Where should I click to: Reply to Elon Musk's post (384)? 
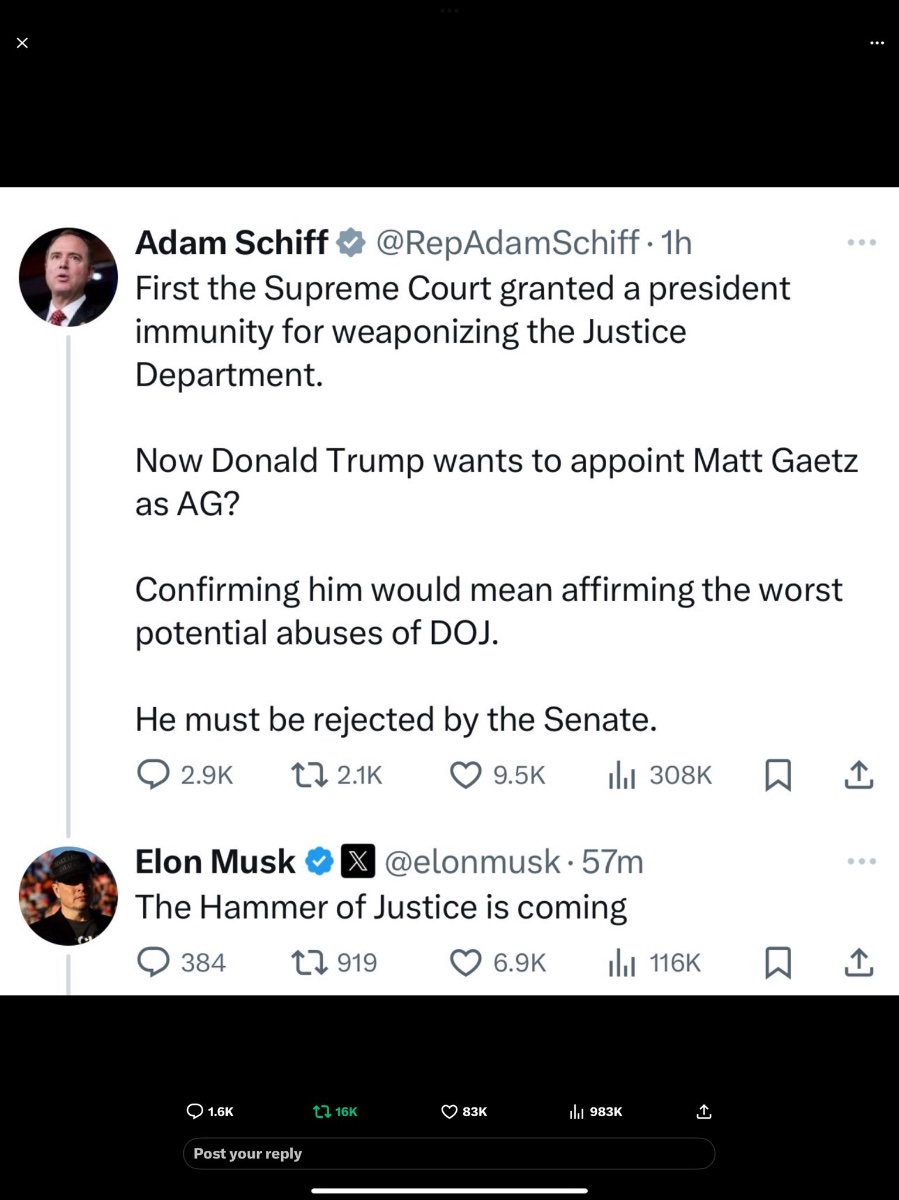coord(153,962)
